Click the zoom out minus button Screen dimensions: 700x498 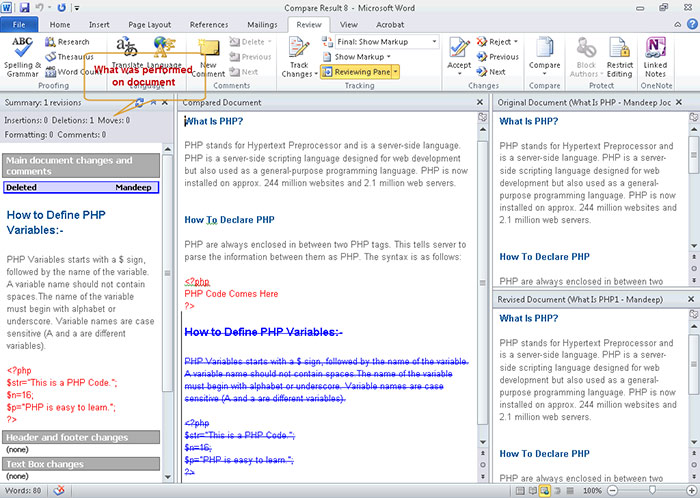click(613, 491)
